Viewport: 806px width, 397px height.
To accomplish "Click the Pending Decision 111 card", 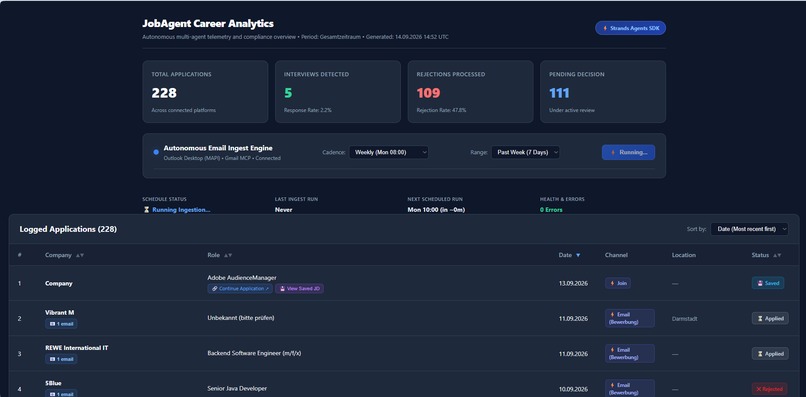I will coord(603,92).
